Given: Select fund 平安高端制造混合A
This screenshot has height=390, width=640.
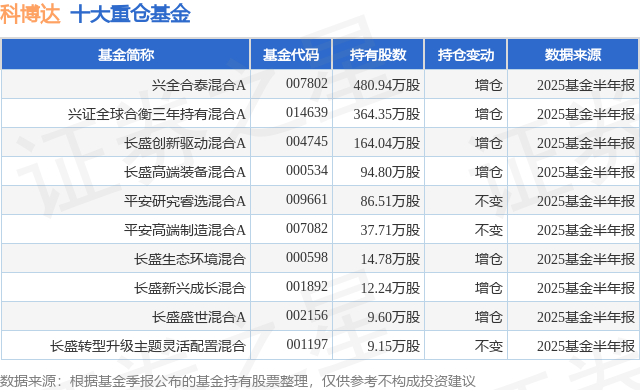Looking at the screenshot, I should pos(185,230).
